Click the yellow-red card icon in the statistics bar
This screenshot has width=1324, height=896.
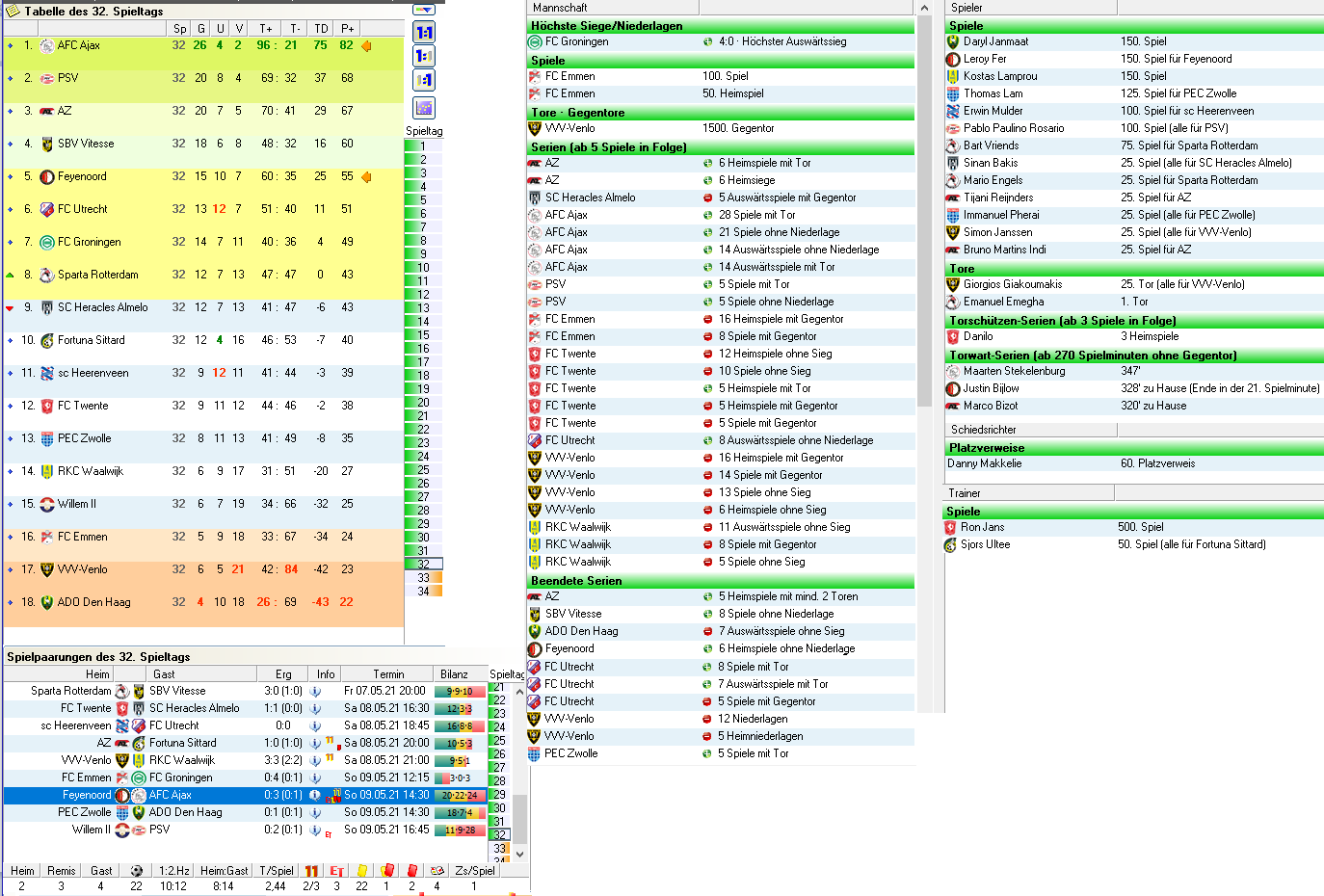click(386, 870)
